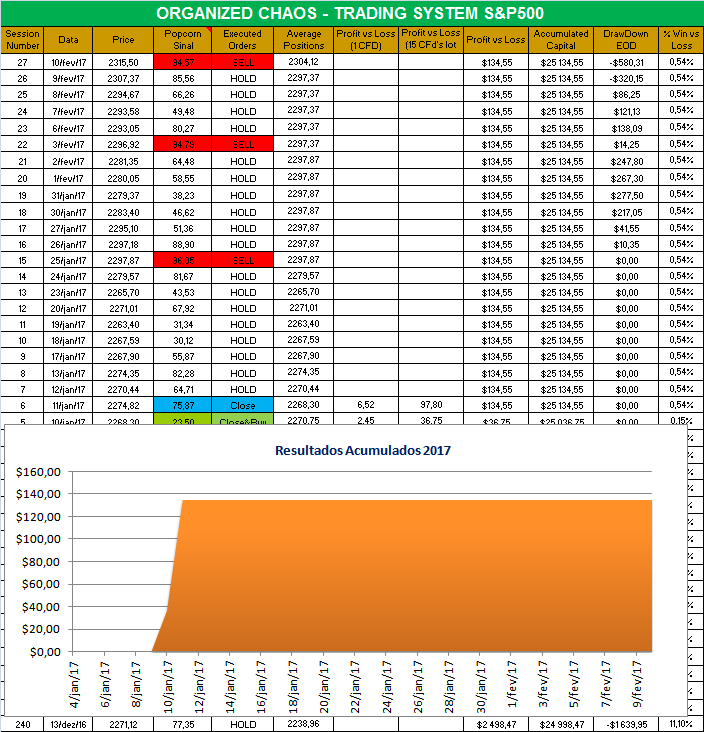The height and width of the screenshot is (732, 704).
Task: Select drawdown '-$1 639,95' in bottom row
Action: pyautogui.click(x=626, y=725)
